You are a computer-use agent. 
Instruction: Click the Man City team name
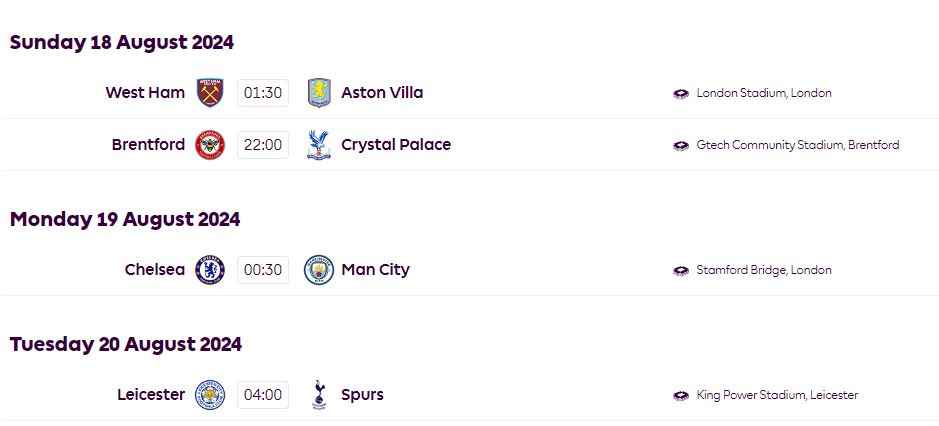(375, 270)
